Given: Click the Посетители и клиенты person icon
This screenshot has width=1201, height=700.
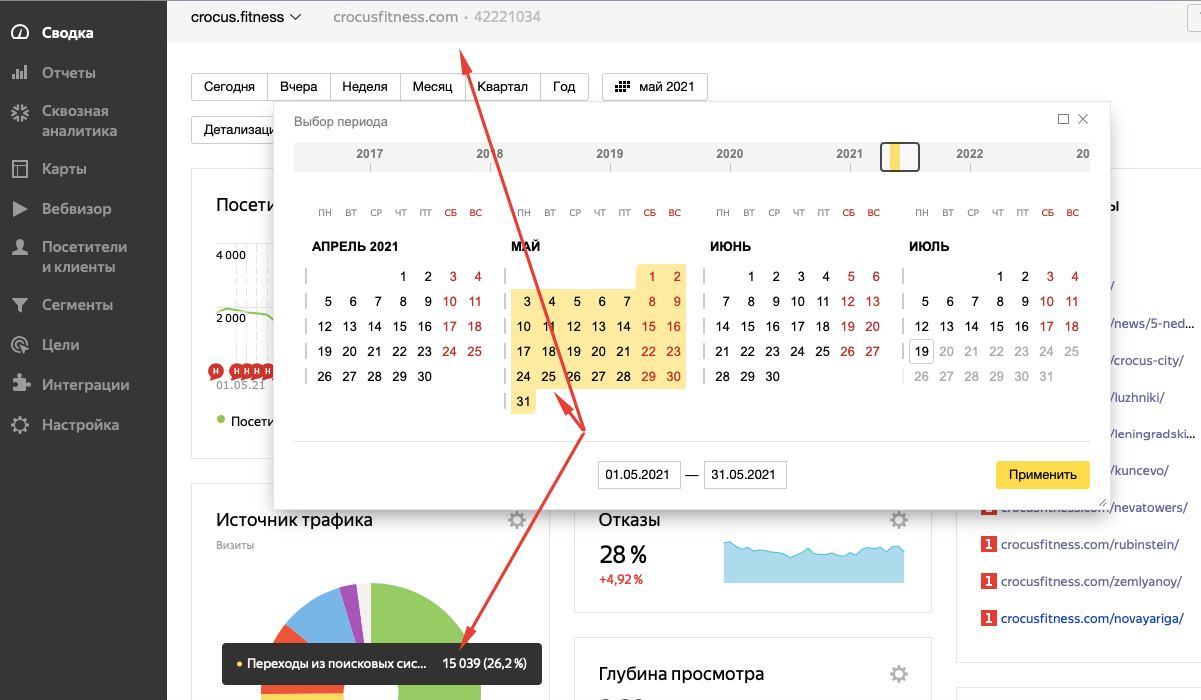Looking at the screenshot, I should [20, 249].
